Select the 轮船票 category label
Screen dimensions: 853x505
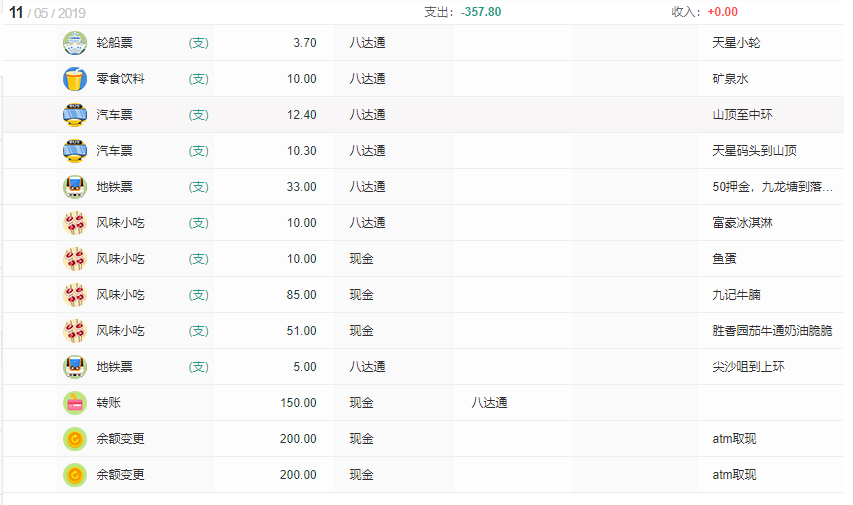point(114,43)
